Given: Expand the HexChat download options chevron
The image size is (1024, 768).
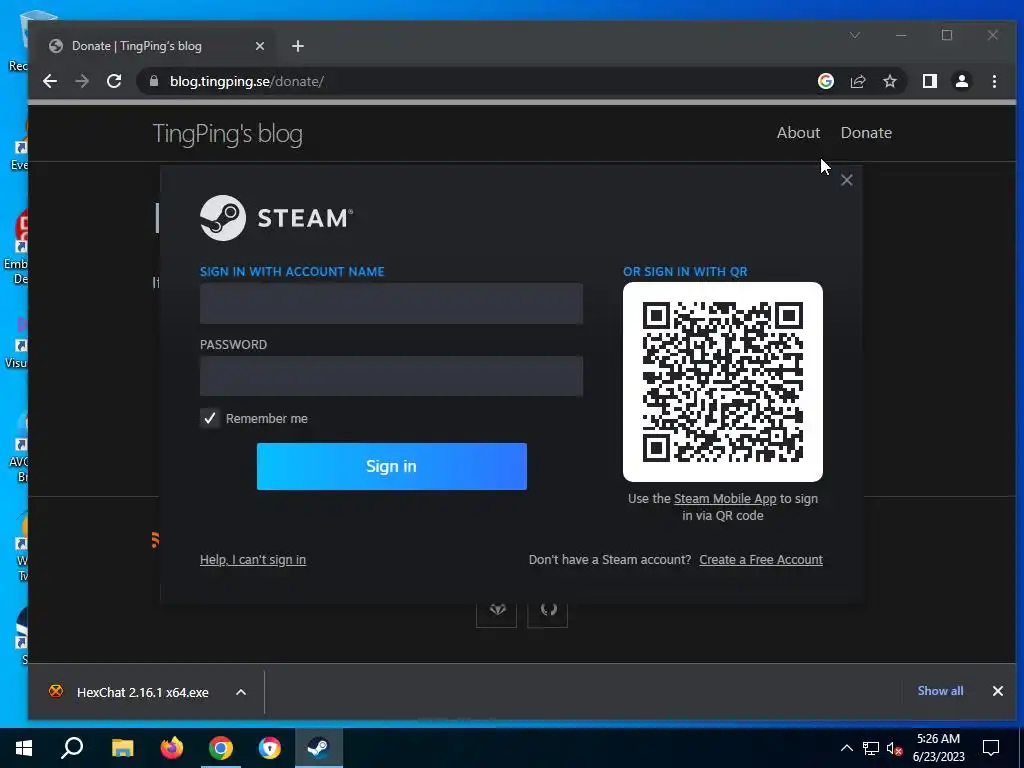Looking at the screenshot, I should tap(241, 692).
